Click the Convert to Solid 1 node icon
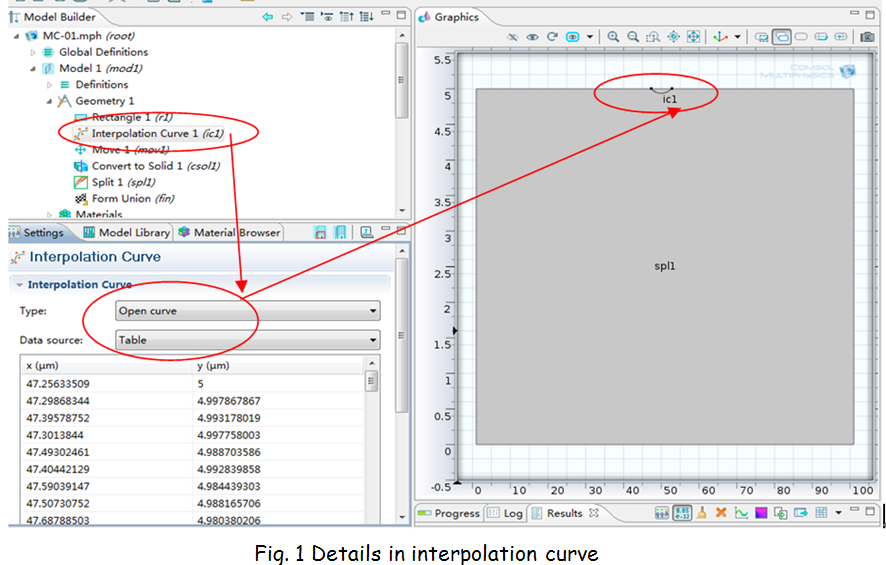Image resolution: width=886 pixels, height=565 pixels. point(81,166)
